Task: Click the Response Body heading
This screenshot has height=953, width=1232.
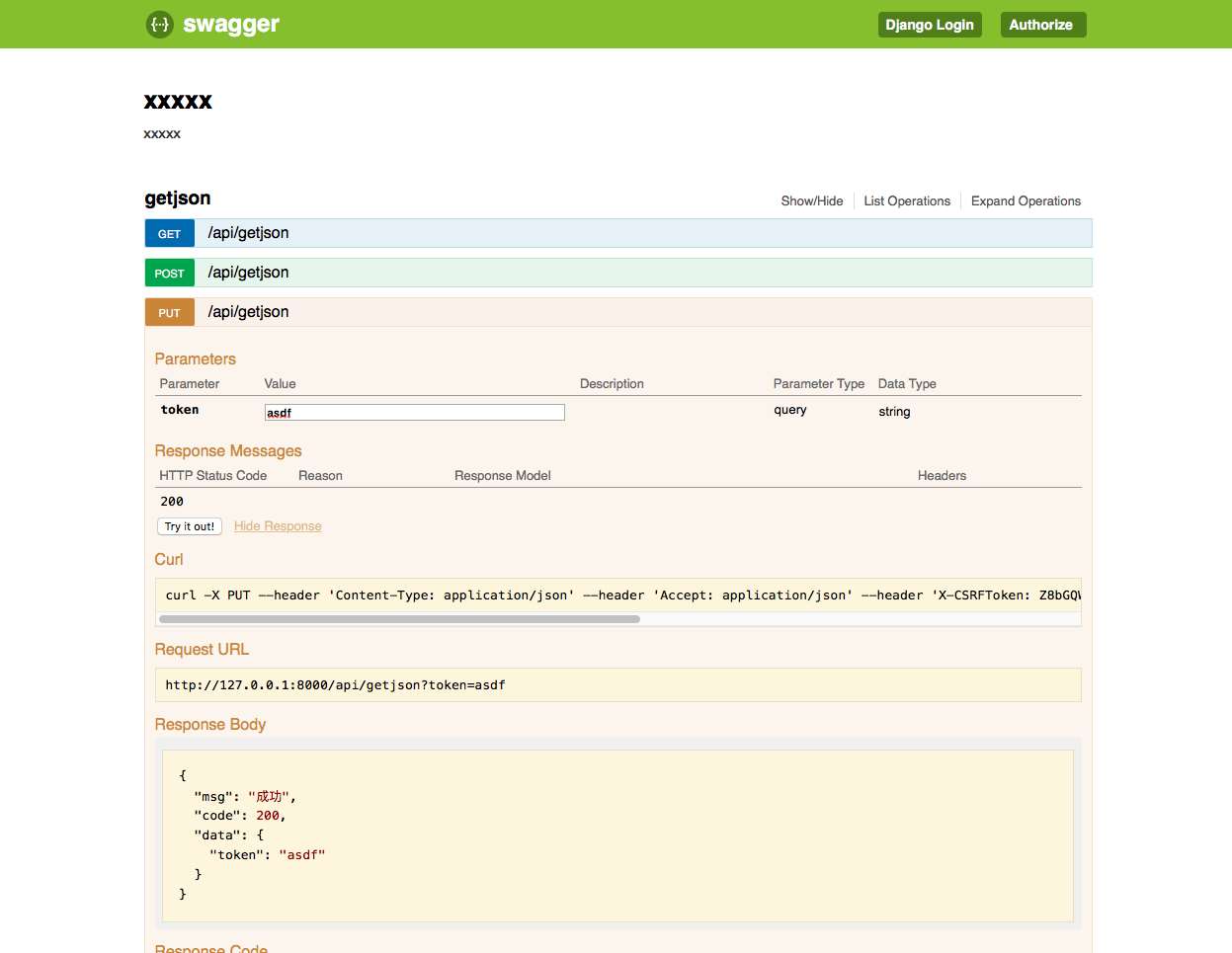Action: point(210,724)
